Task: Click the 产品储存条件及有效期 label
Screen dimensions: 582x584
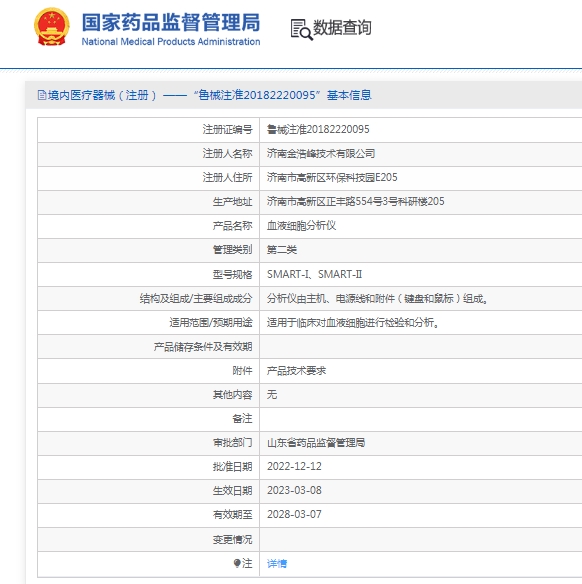Action: 203,347
